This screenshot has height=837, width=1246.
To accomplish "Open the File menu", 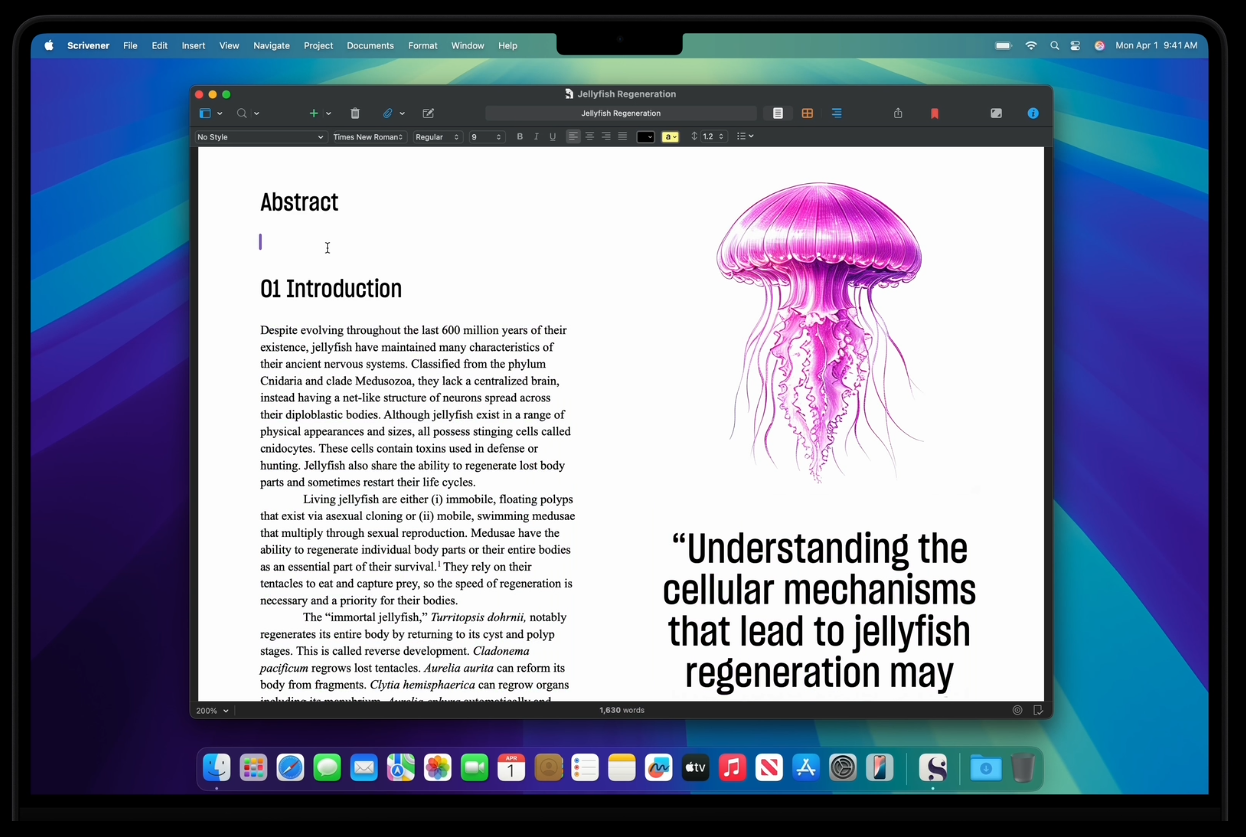I will [x=130, y=45].
